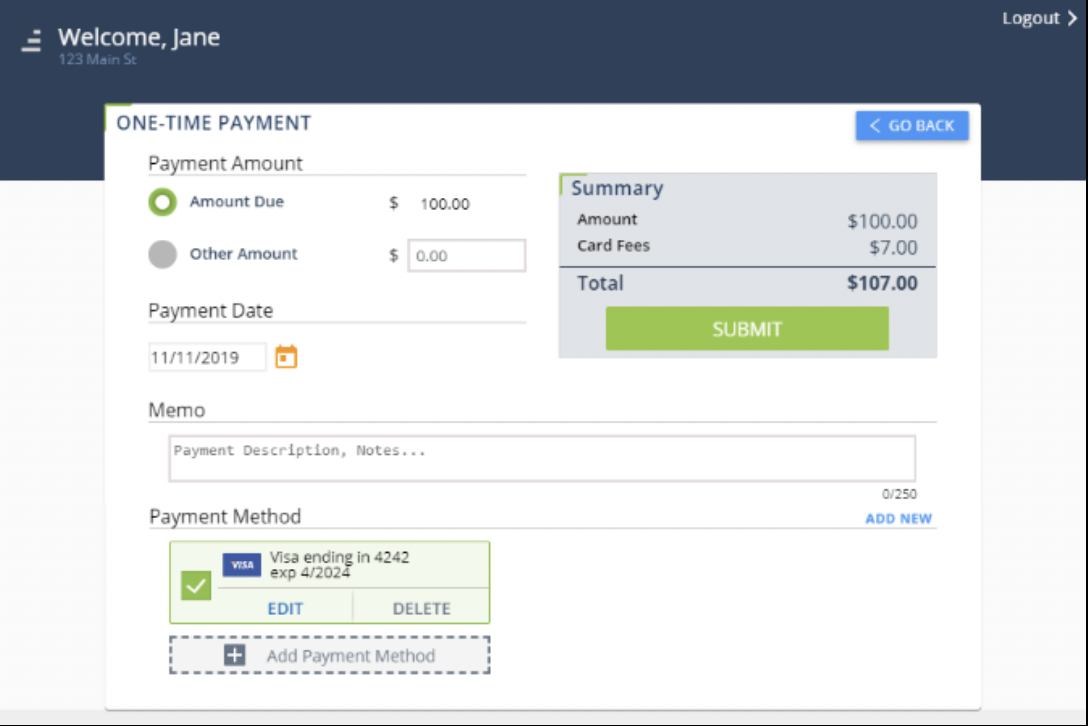Click Add Payment Method dashed box
1088x726 pixels.
pyautogui.click(x=330, y=655)
